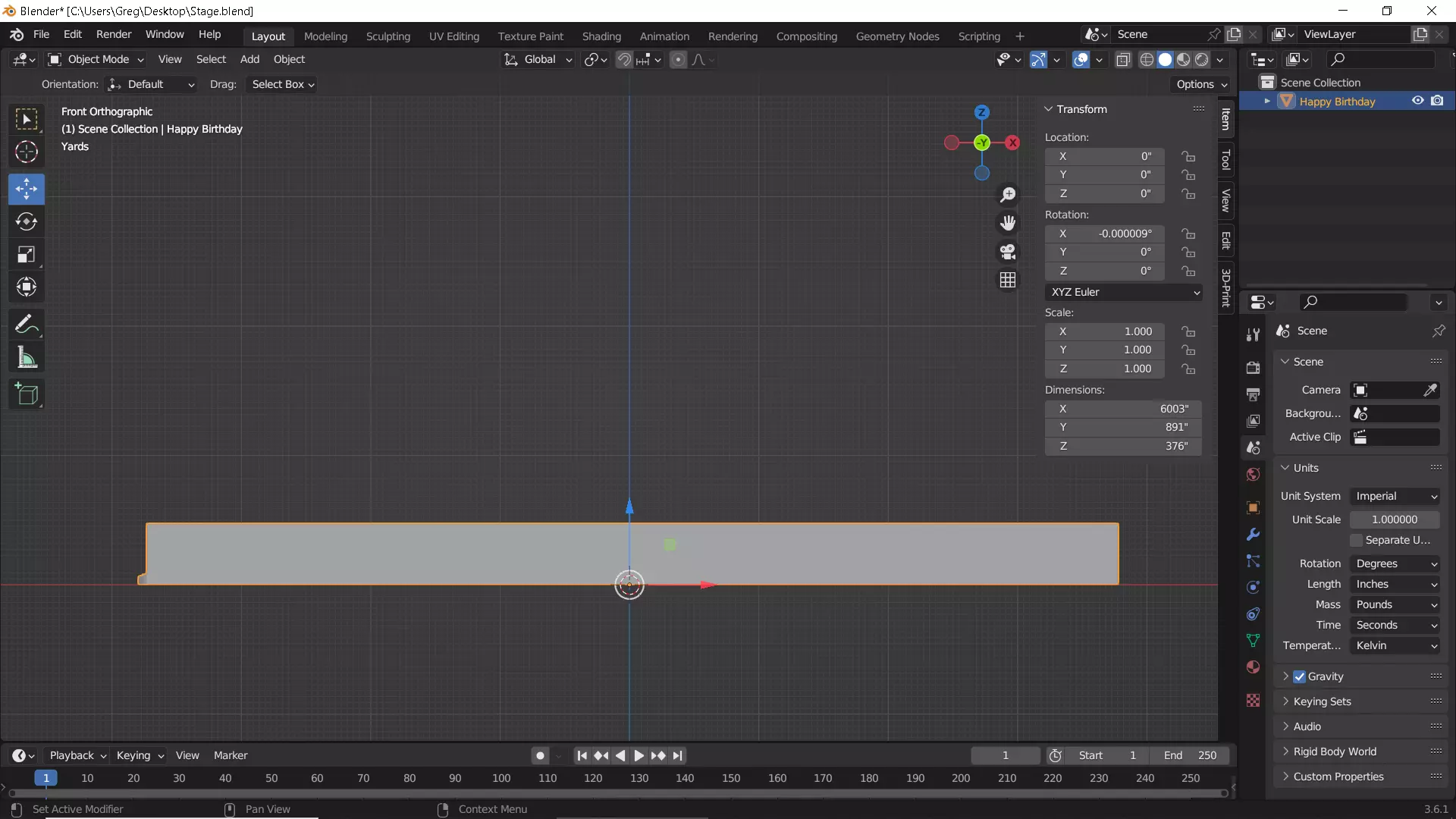Screen dimensions: 1456x819
Task: Activate the Measure tool
Action: [27, 357]
